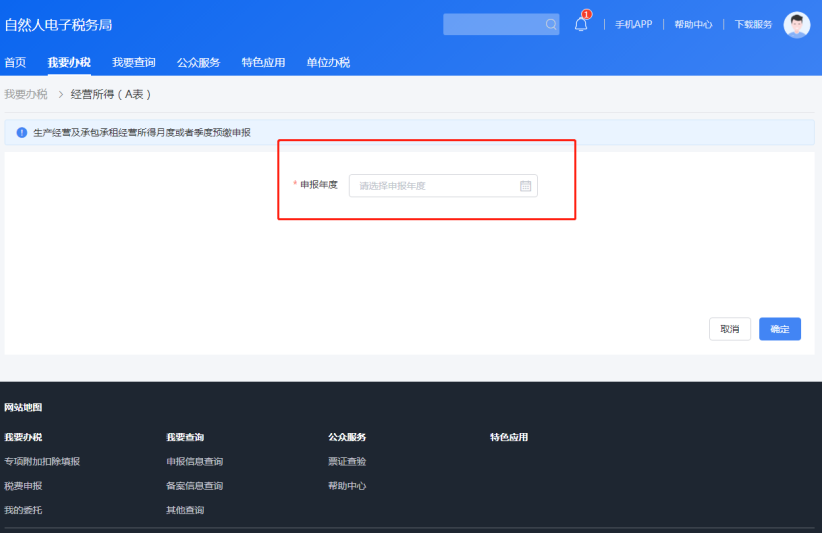822x533 pixels.
Task: Open 帮助中心 footer link
Action: click(347, 486)
